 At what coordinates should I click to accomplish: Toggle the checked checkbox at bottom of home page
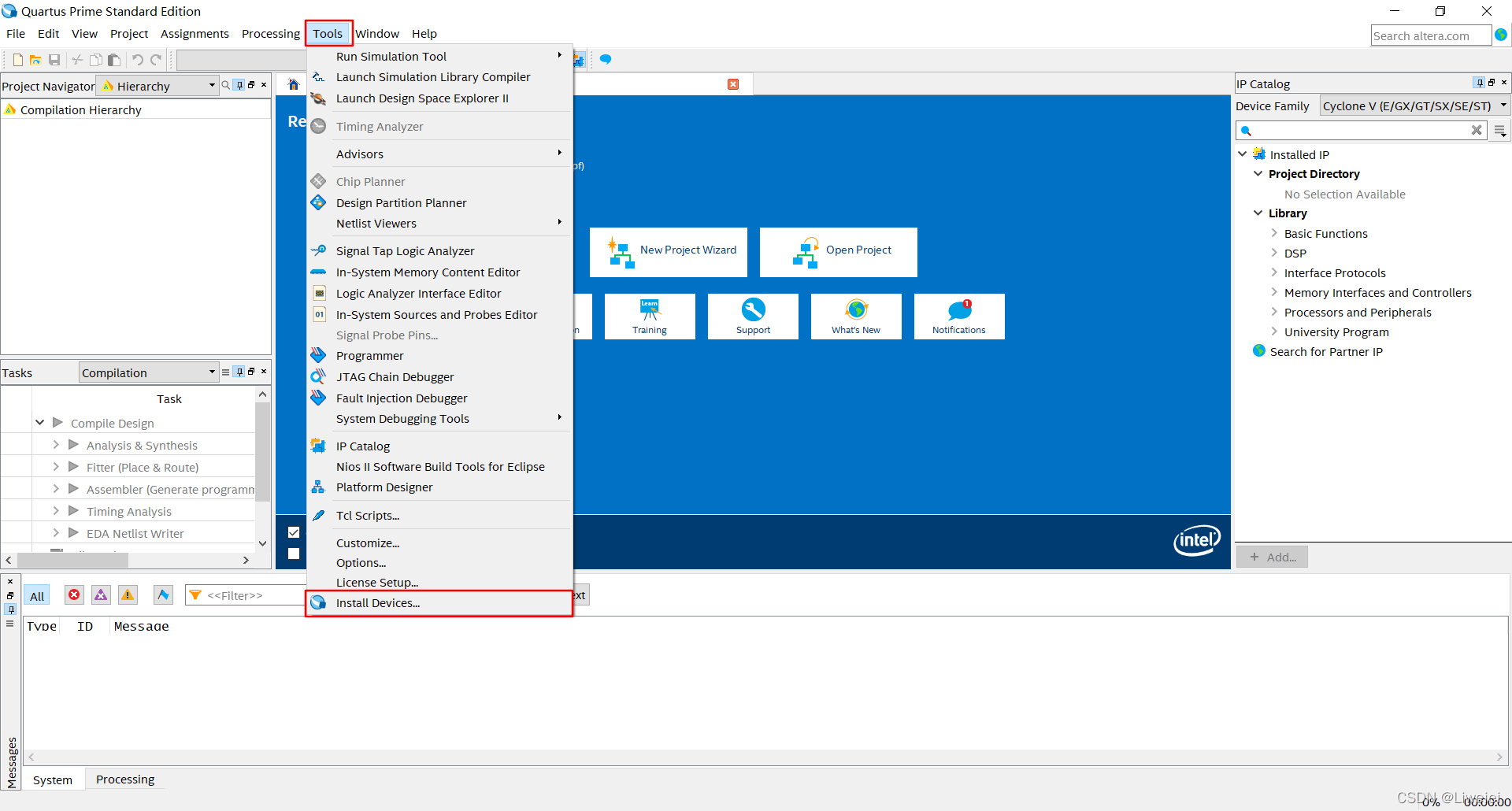[294, 532]
